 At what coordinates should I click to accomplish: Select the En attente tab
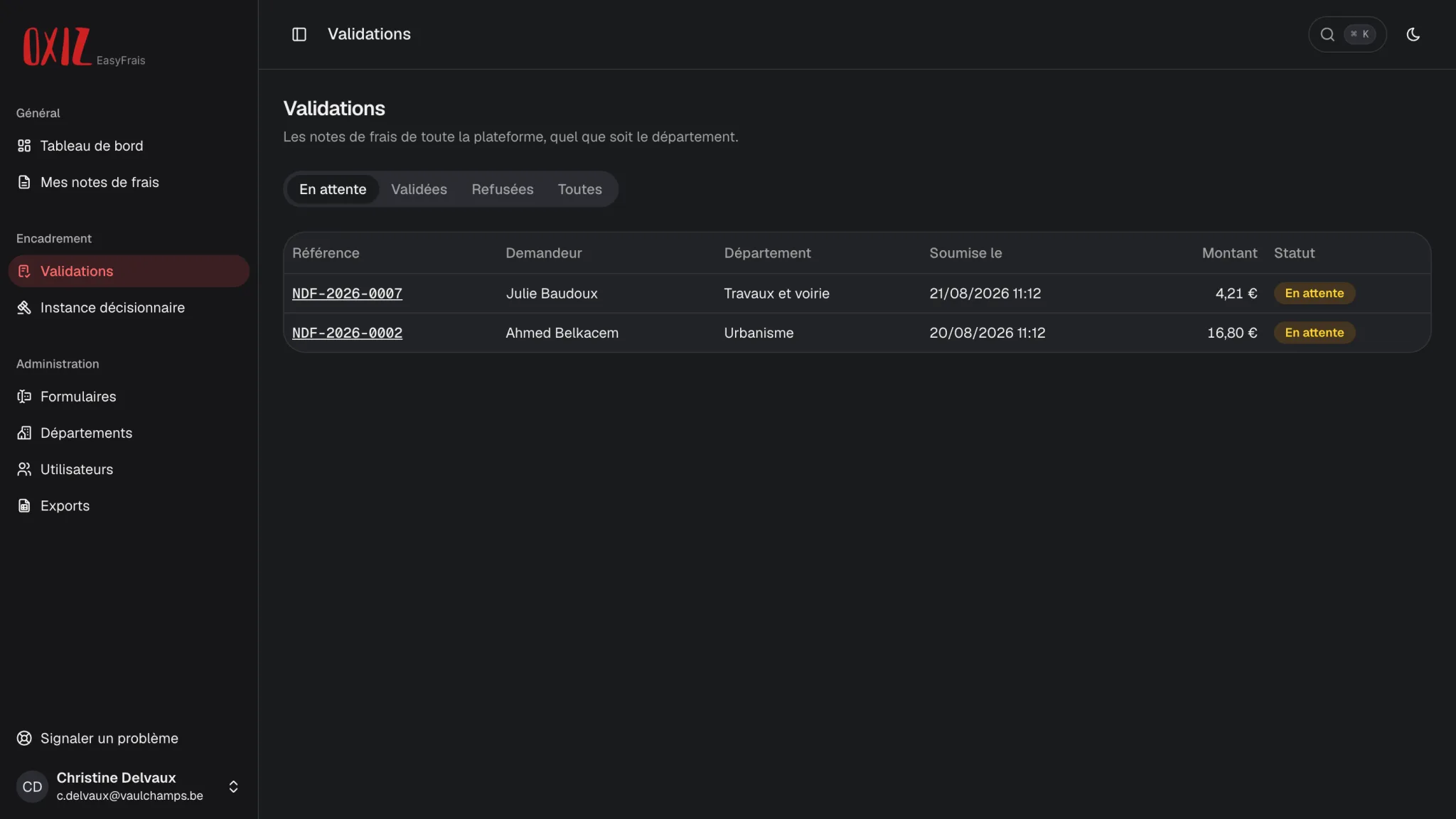[x=333, y=189]
